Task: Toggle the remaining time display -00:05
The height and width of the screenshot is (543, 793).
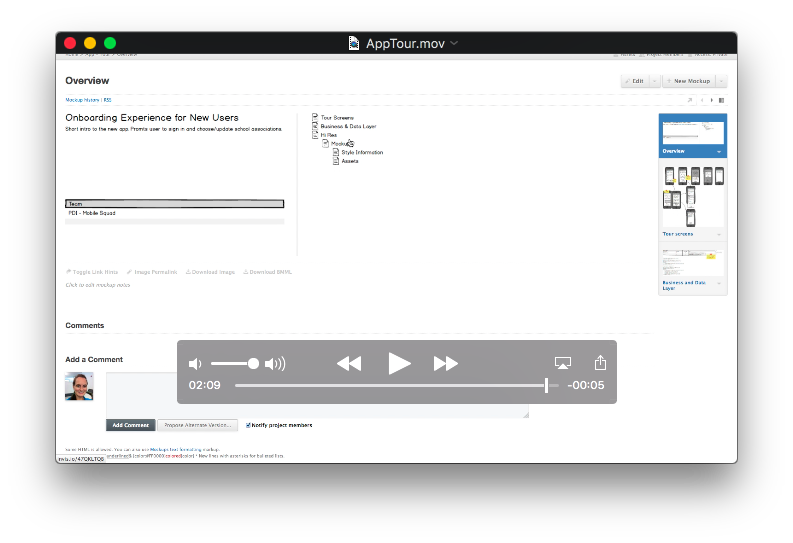Action: [x=586, y=385]
